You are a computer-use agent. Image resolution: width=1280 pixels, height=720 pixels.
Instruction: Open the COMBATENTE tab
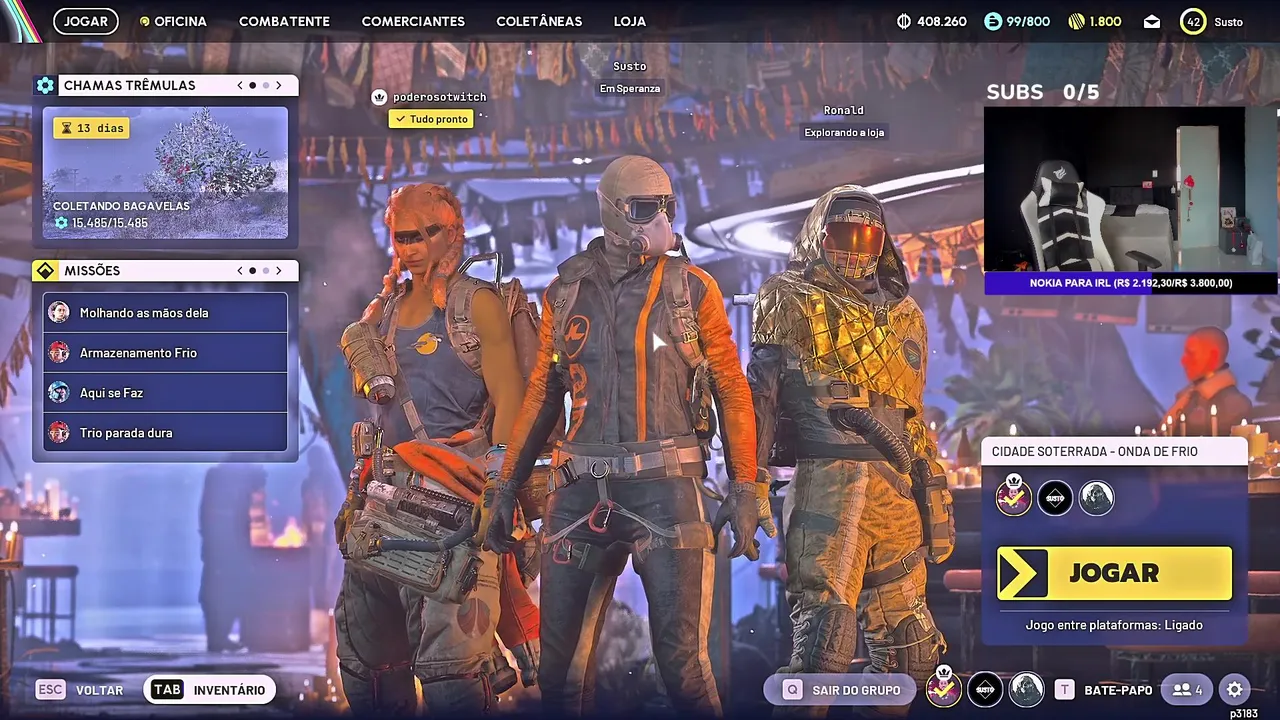pyautogui.click(x=284, y=21)
